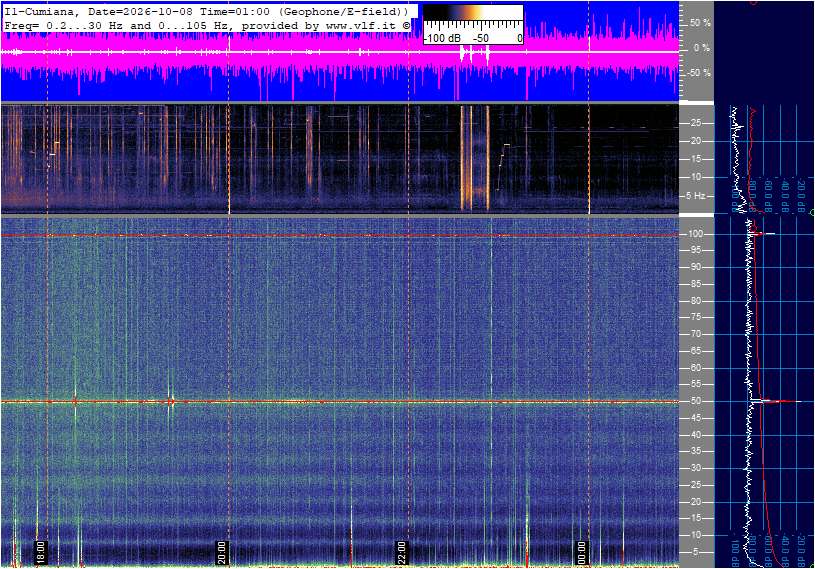Click the 60 frequency axis label
This screenshot has width=815, height=569.
click(695, 368)
